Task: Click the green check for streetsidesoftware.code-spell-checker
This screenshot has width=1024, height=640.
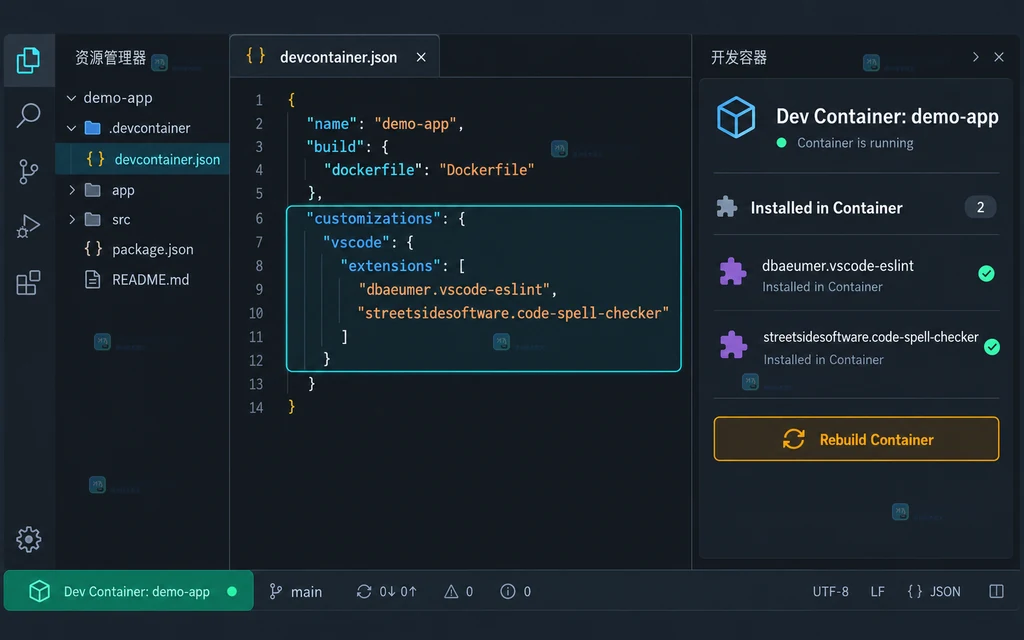Action: point(992,347)
